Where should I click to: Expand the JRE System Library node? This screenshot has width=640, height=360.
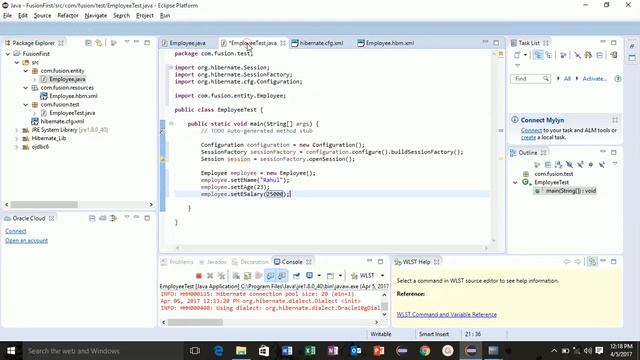point(17,130)
